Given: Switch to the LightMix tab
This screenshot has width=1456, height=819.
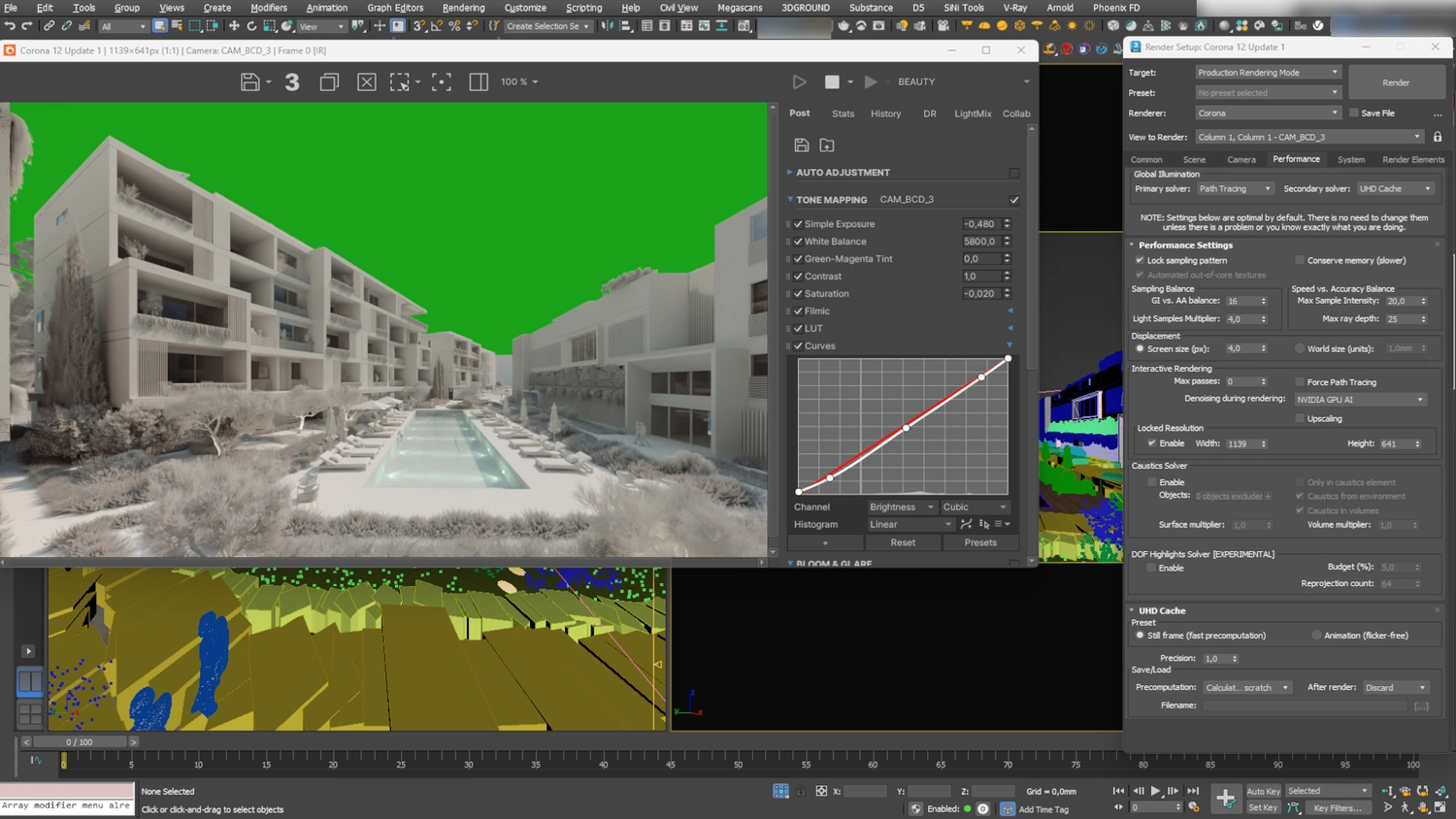Looking at the screenshot, I should click(972, 114).
